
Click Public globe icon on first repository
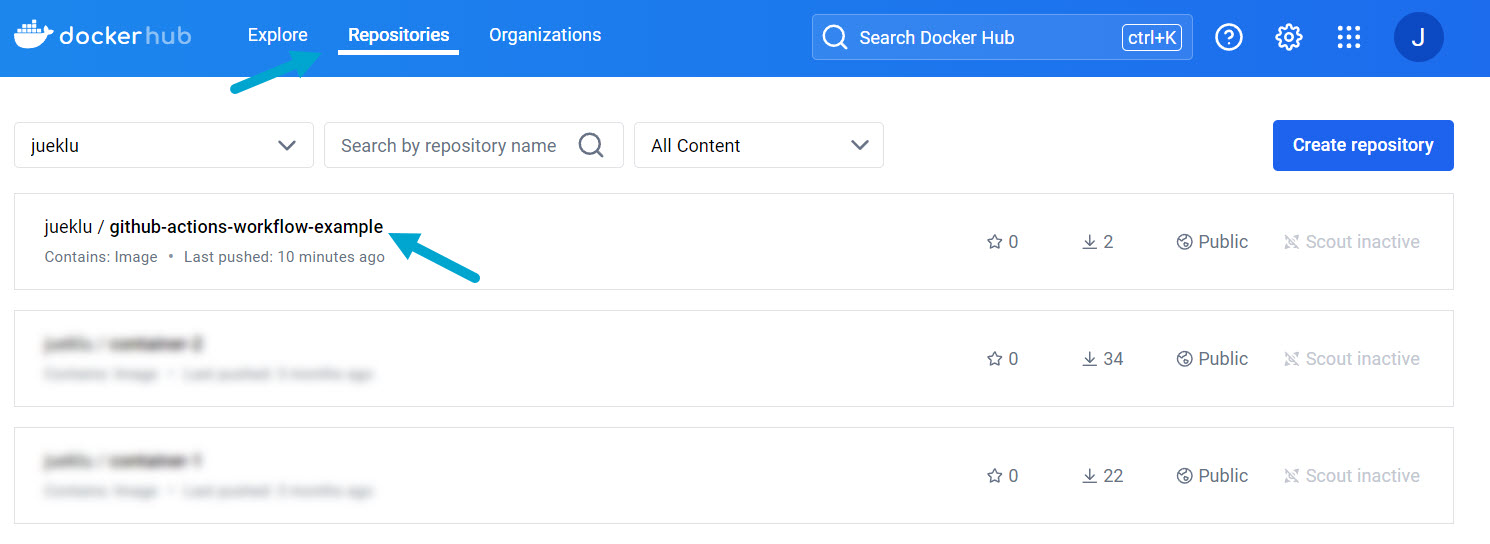click(1185, 242)
